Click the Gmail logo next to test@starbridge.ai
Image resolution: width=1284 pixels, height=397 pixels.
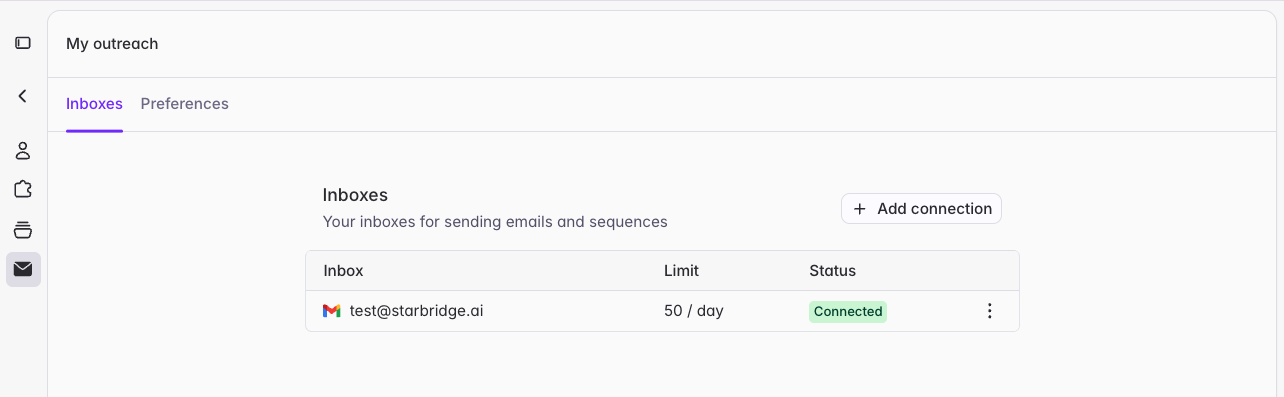click(332, 311)
